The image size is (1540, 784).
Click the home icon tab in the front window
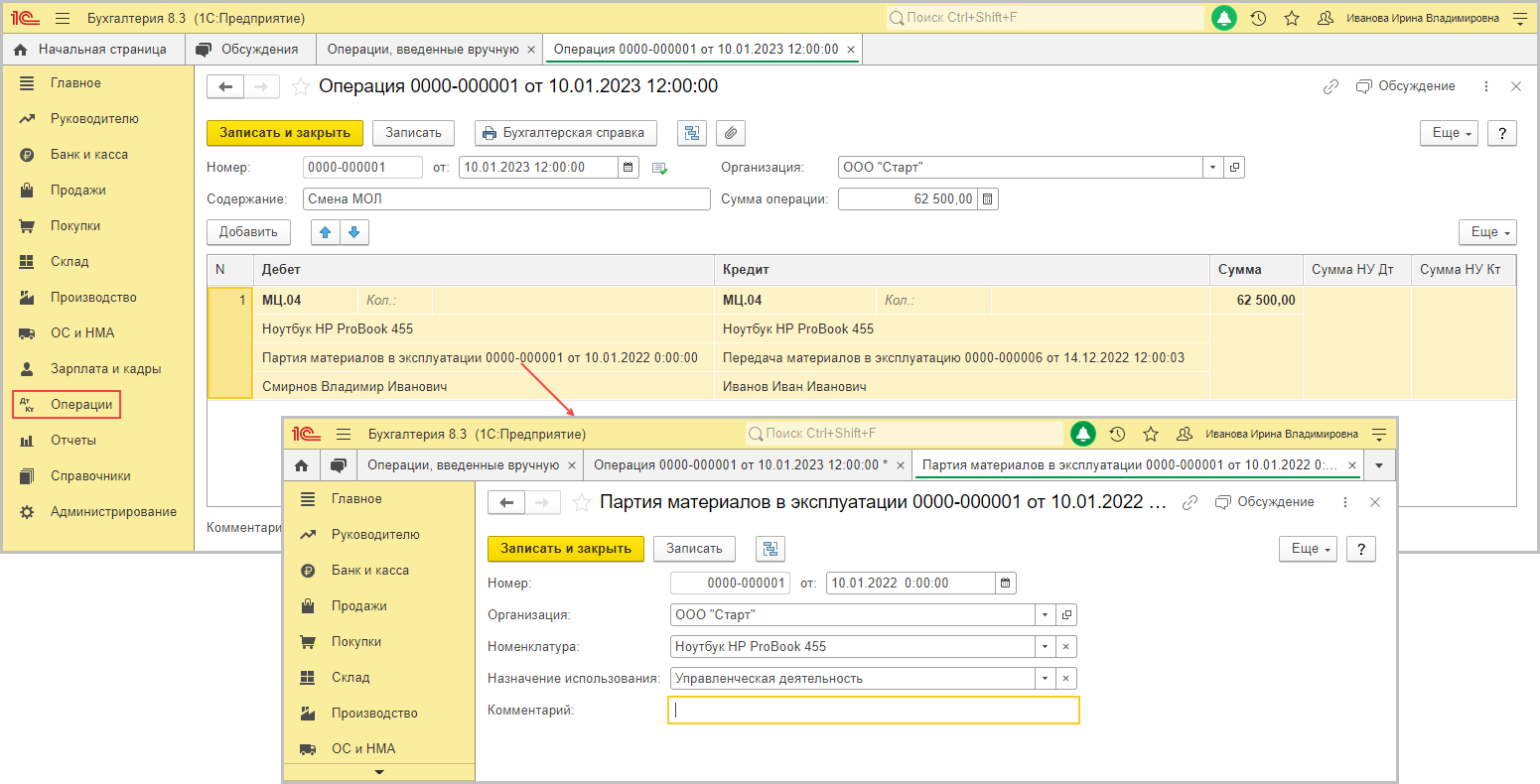(x=301, y=464)
